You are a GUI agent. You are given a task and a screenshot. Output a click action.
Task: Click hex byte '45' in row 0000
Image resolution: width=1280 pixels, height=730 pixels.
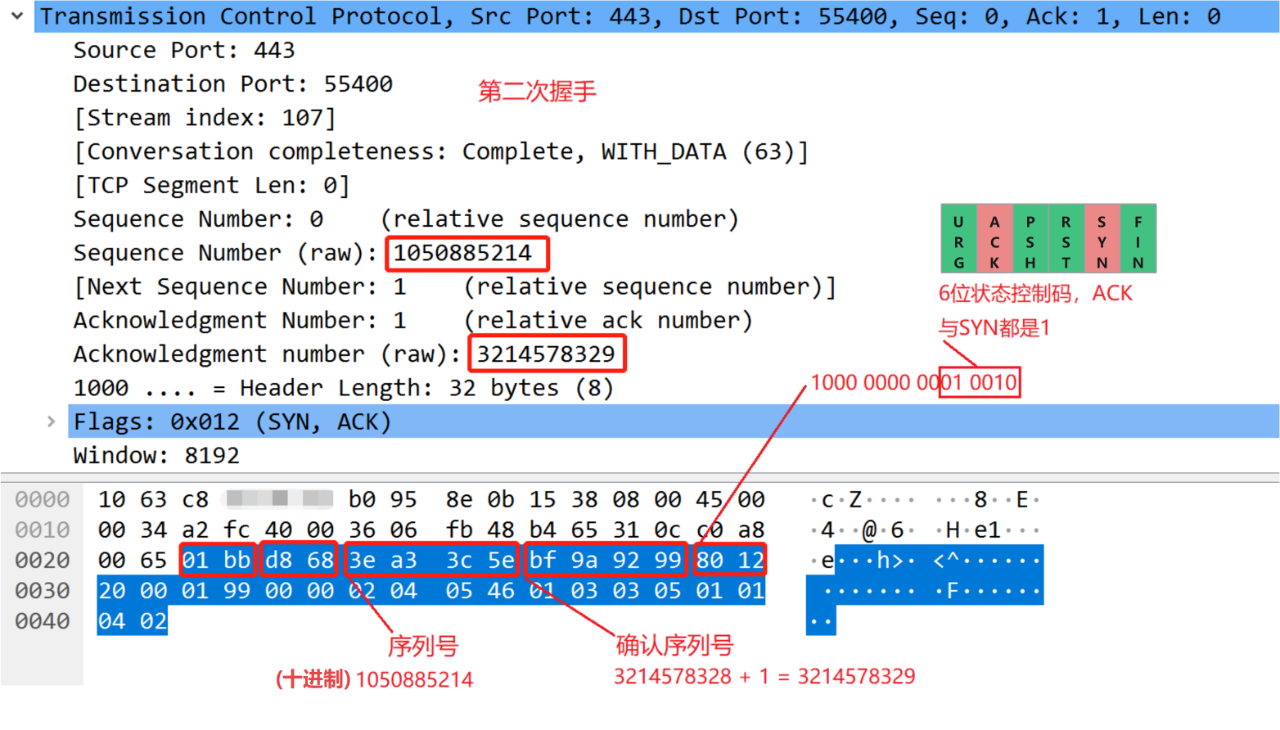click(x=709, y=500)
